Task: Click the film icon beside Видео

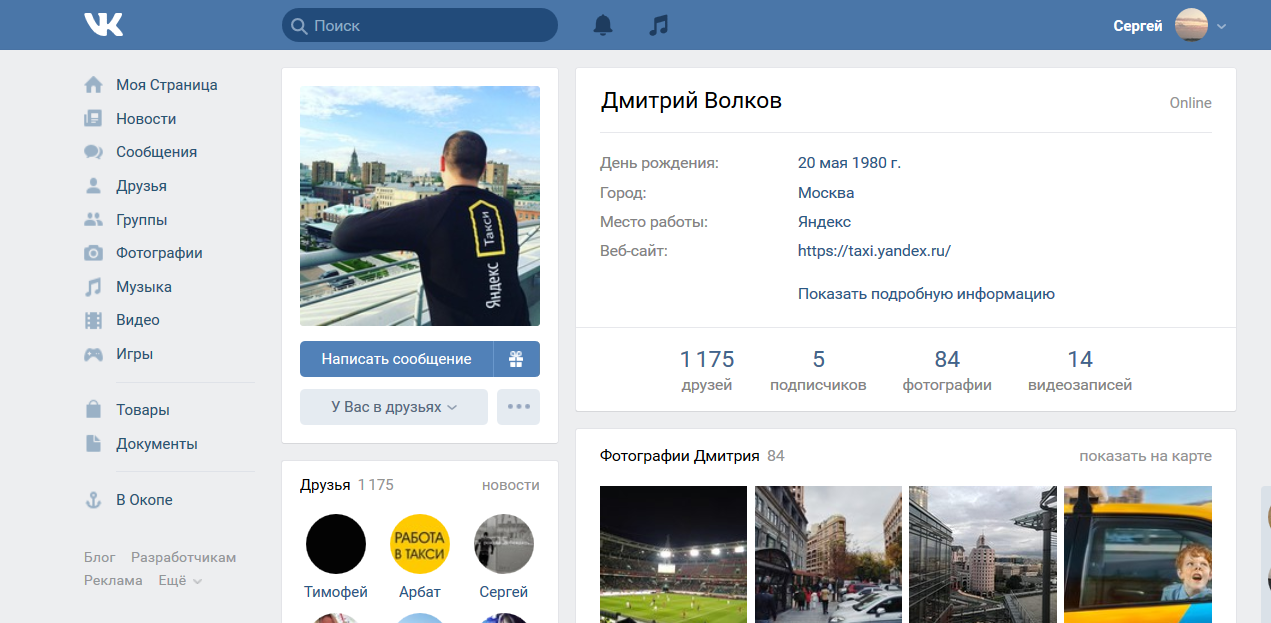Action: point(93,320)
